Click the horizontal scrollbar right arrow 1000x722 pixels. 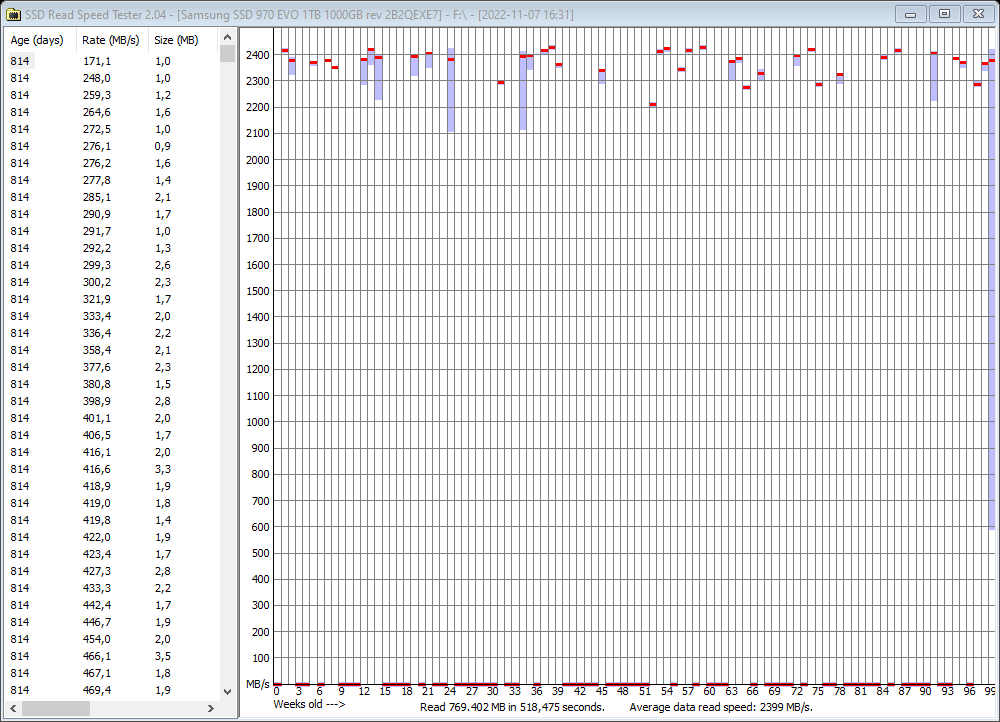pos(210,710)
